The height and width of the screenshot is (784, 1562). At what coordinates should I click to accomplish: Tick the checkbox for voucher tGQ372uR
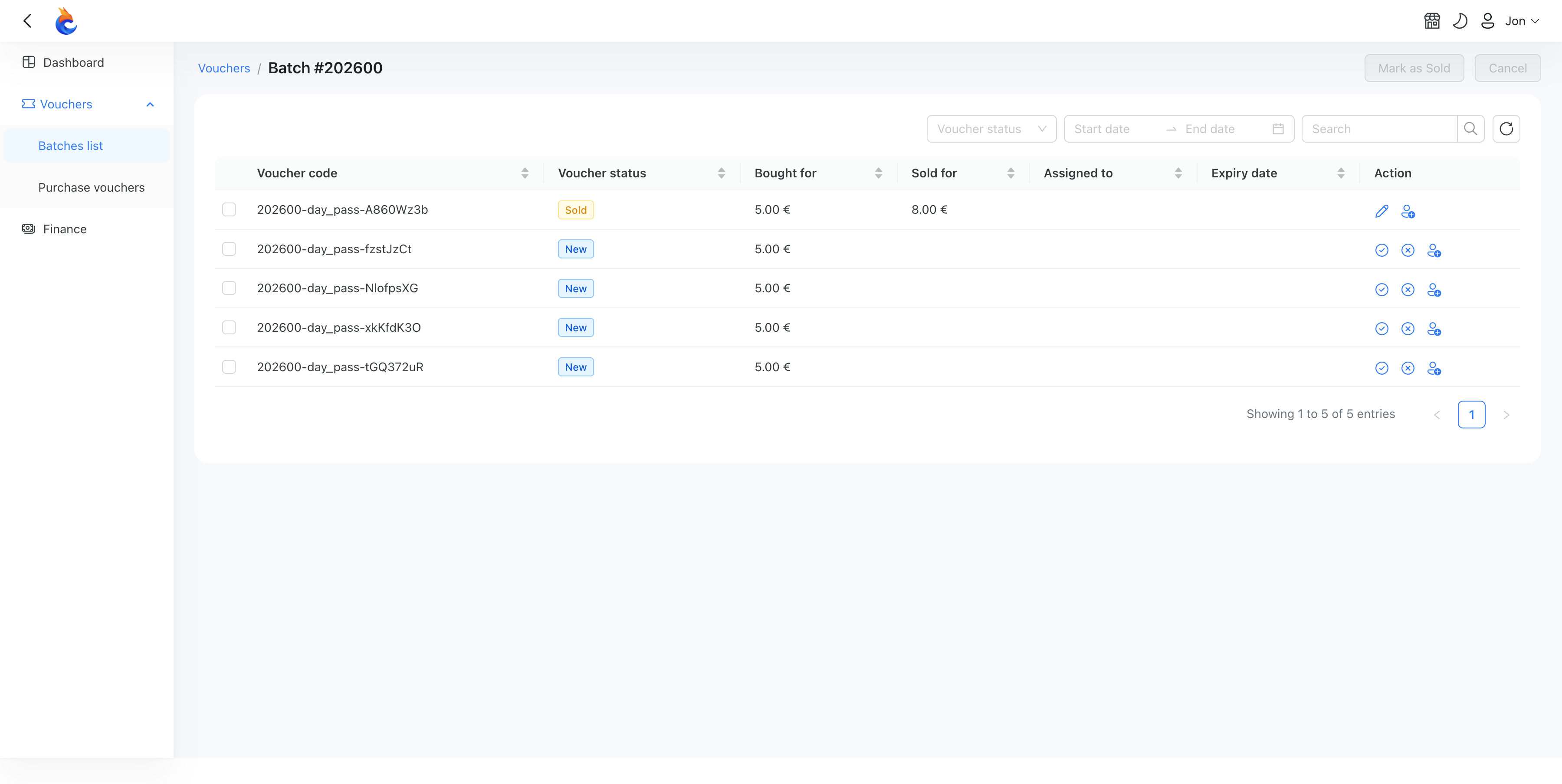point(229,366)
